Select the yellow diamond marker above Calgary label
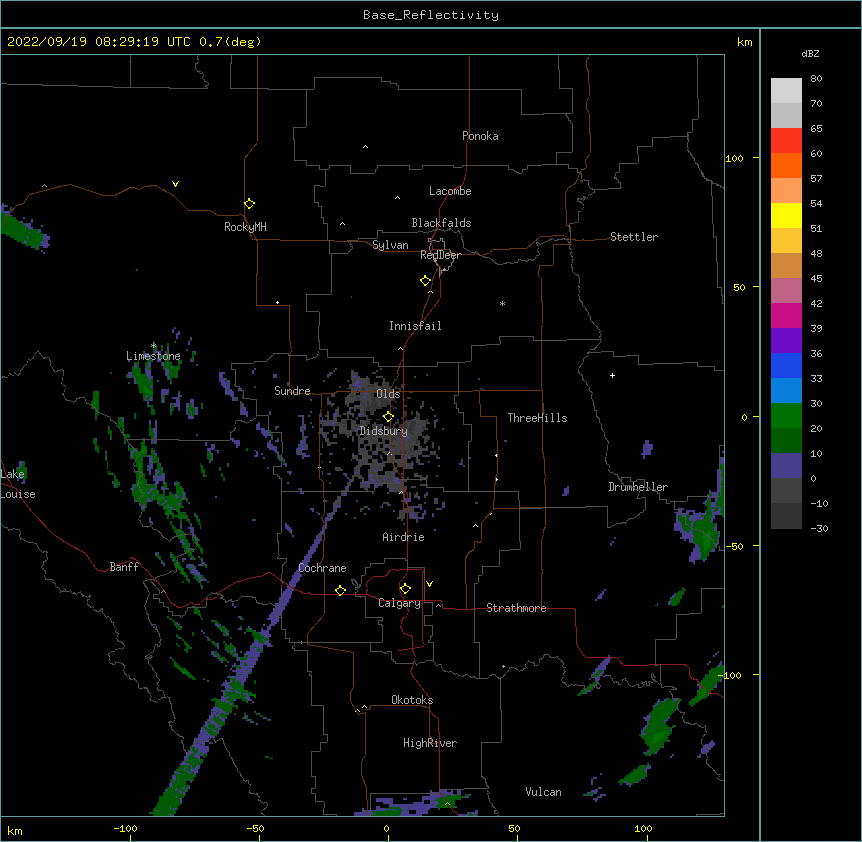Image resolution: width=862 pixels, height=842 pixels. pyautogui.click(x=405, y=589)
